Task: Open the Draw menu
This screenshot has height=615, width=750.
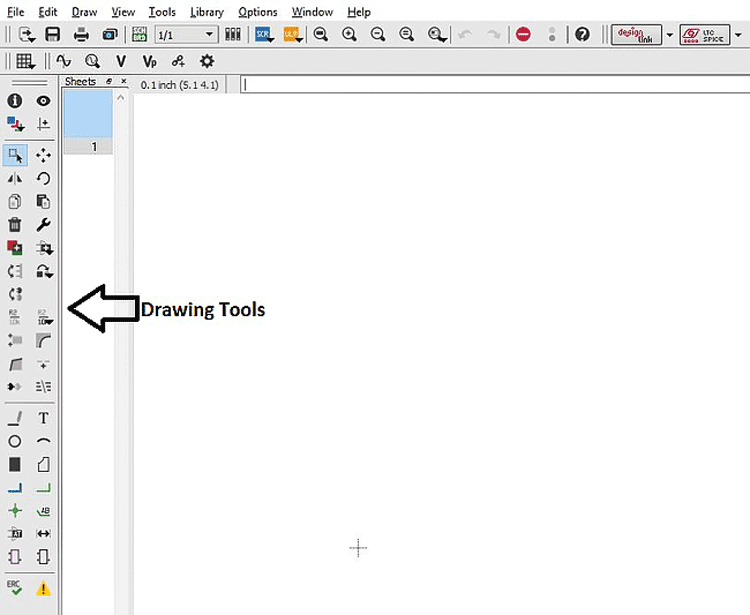Action: point(84,12)
